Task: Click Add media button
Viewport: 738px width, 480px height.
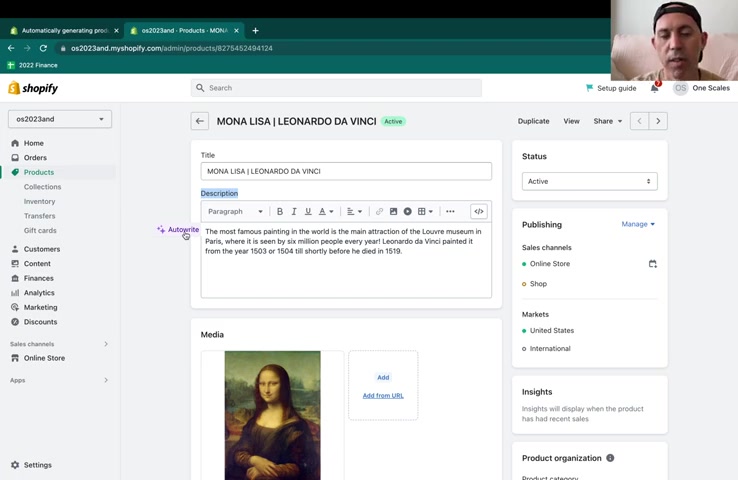Action: (x=383, y=377)
